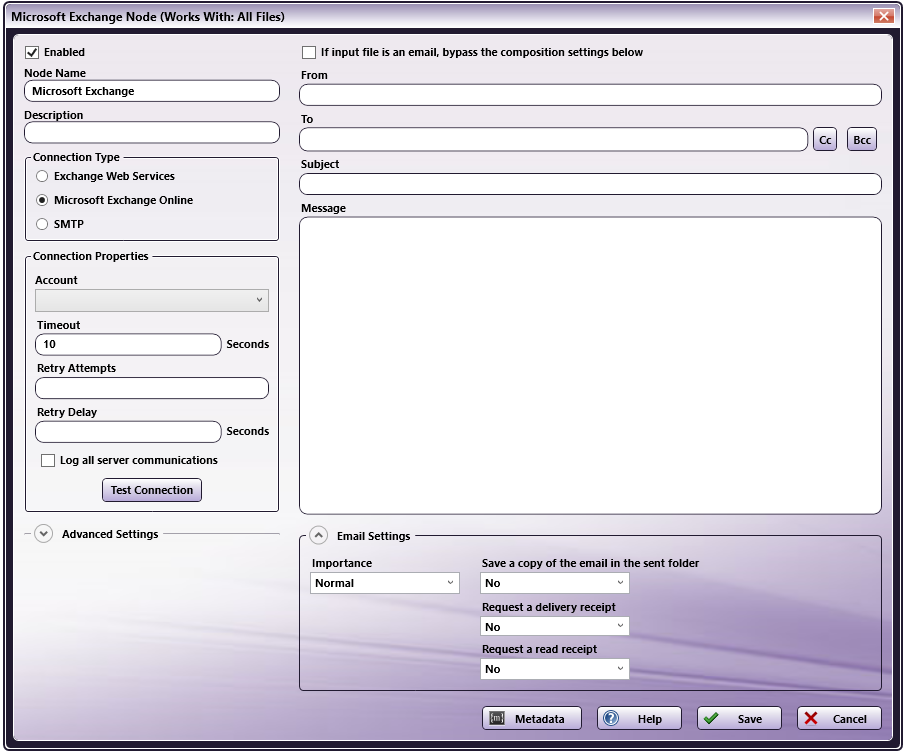Open Request a delivery receipt dropdown

pos(555,627)
